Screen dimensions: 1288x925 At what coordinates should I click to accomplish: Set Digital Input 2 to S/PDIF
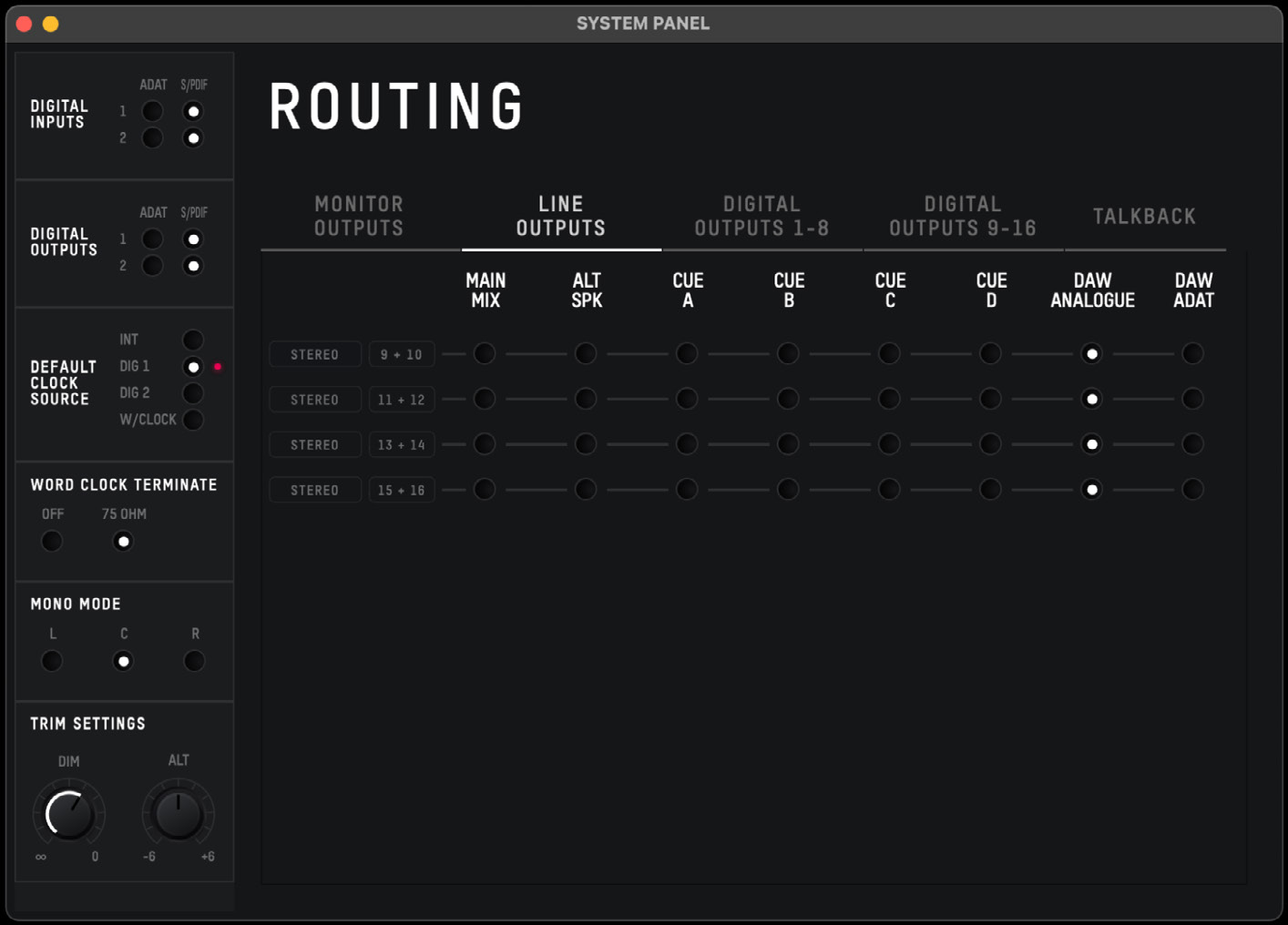point(193,138)
